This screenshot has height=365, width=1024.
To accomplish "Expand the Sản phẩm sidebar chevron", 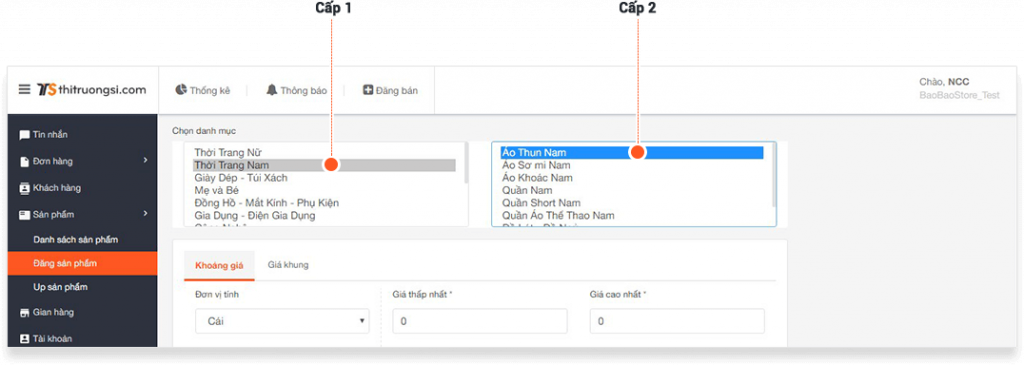I will coord(146,214).
